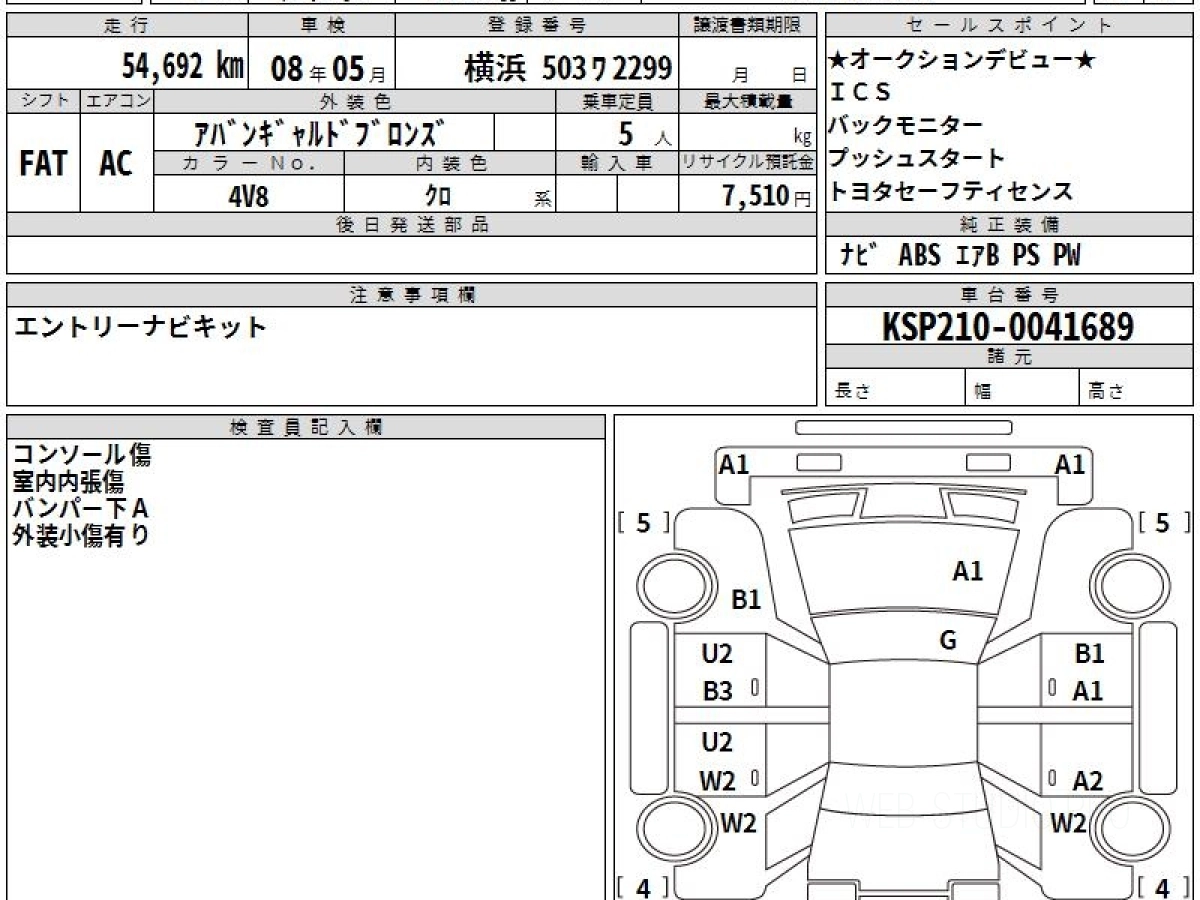1200x900 pixels.
Task: Click the 内装色 header cell
Action: point(450,163)
